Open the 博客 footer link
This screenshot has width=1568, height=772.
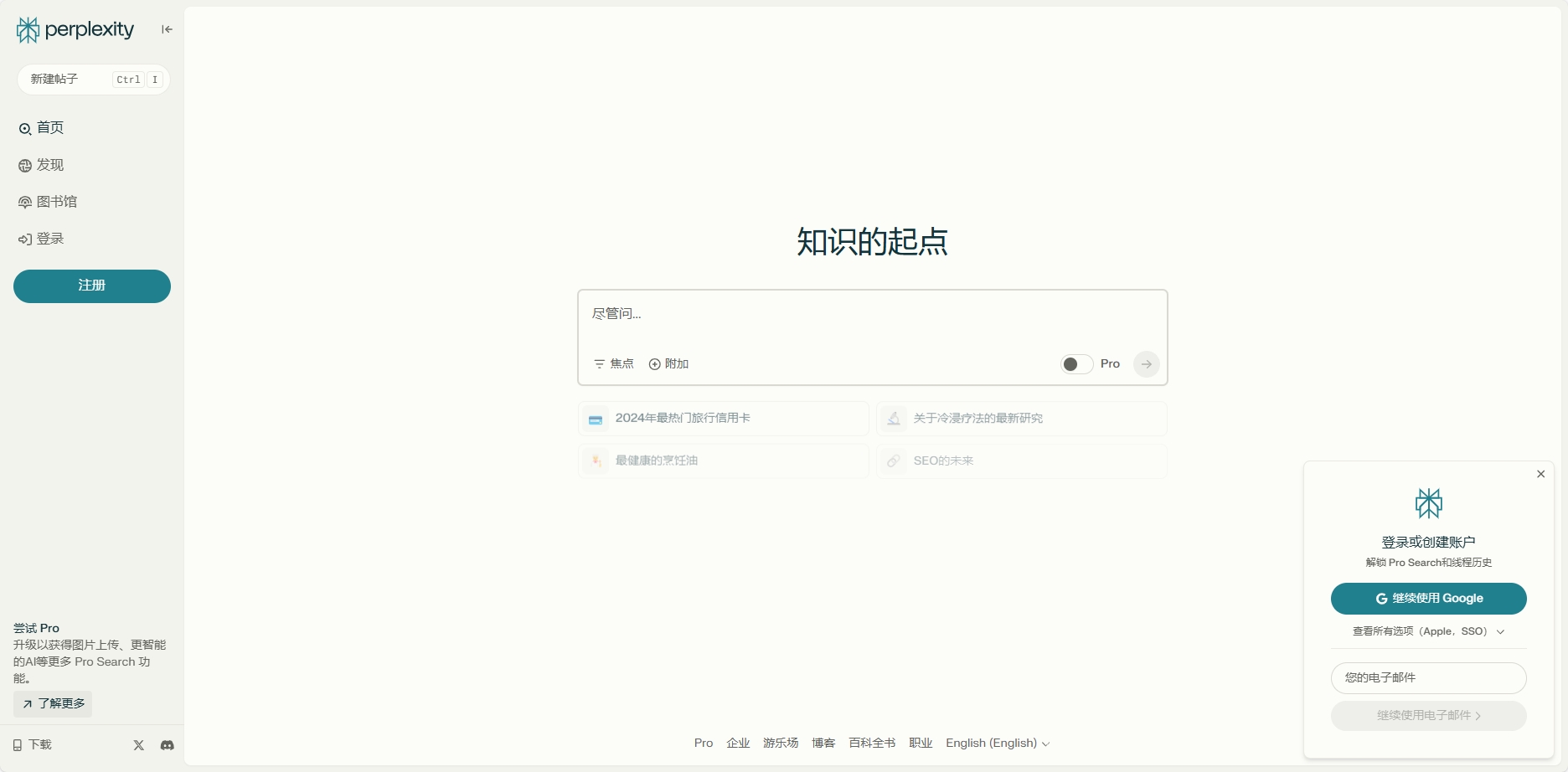point(823,744)
